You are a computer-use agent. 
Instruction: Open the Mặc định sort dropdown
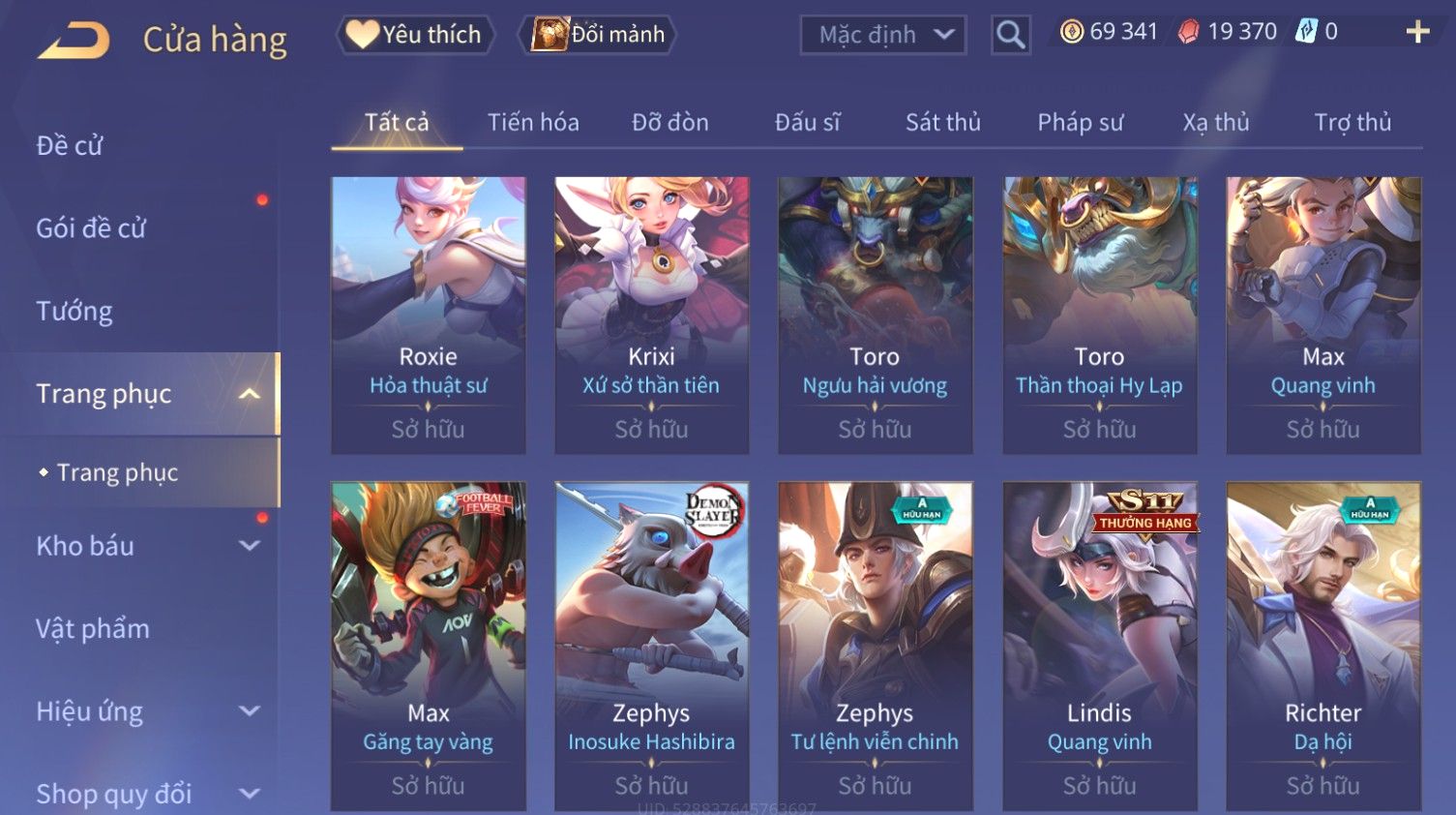(x=882, y=36)
